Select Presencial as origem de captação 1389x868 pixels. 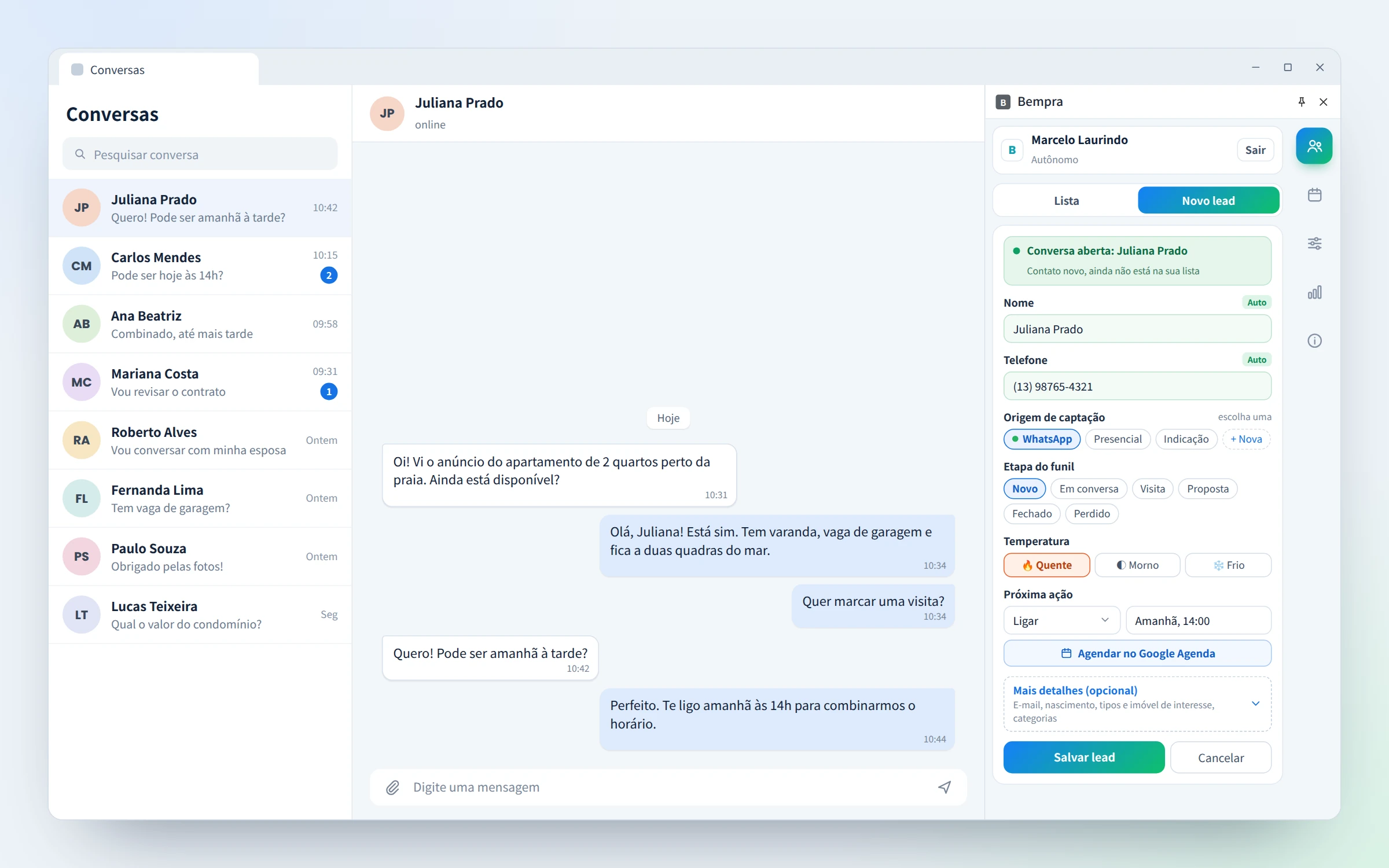[x=1118, y=439]
